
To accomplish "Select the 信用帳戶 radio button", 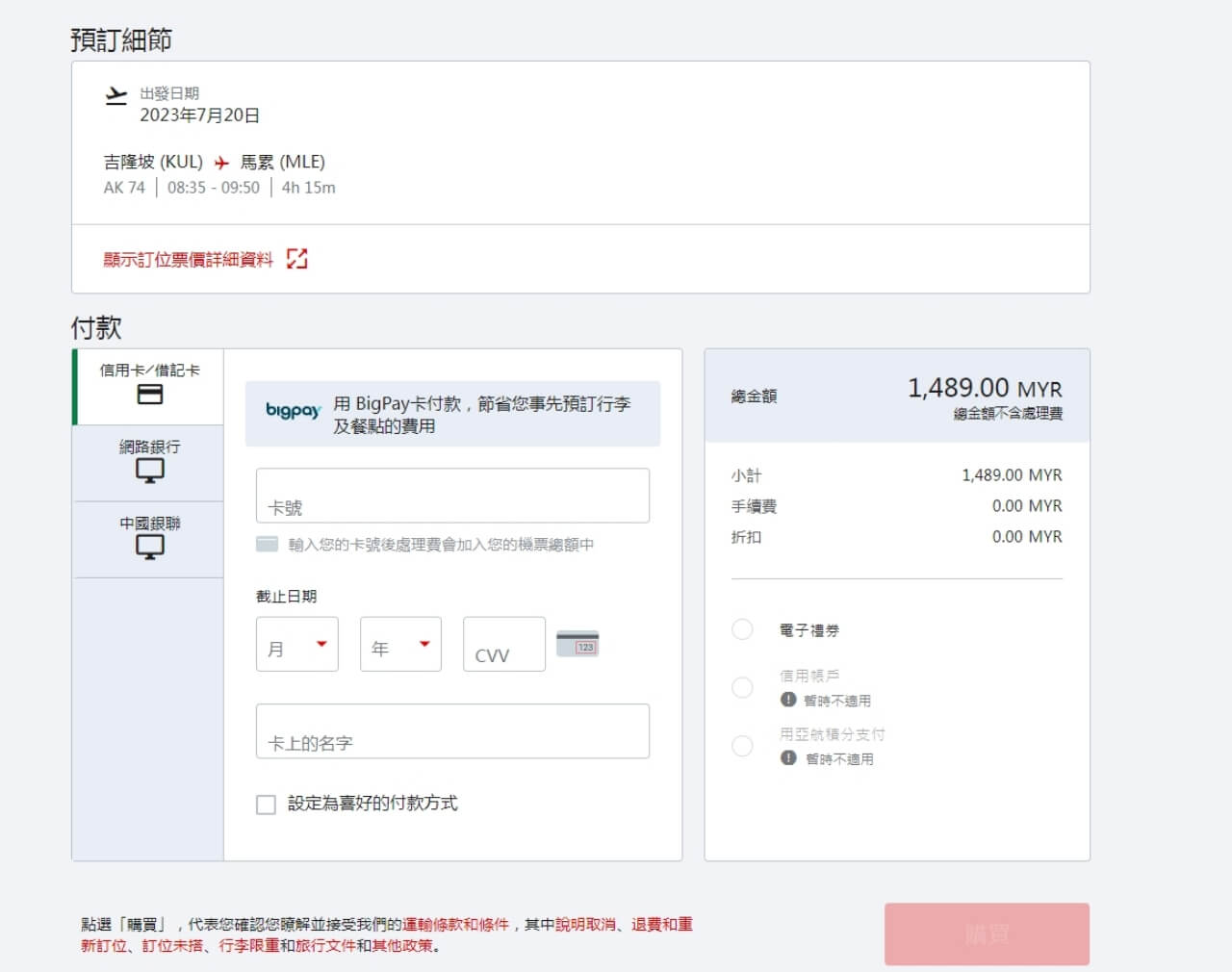I will point(742,687).
